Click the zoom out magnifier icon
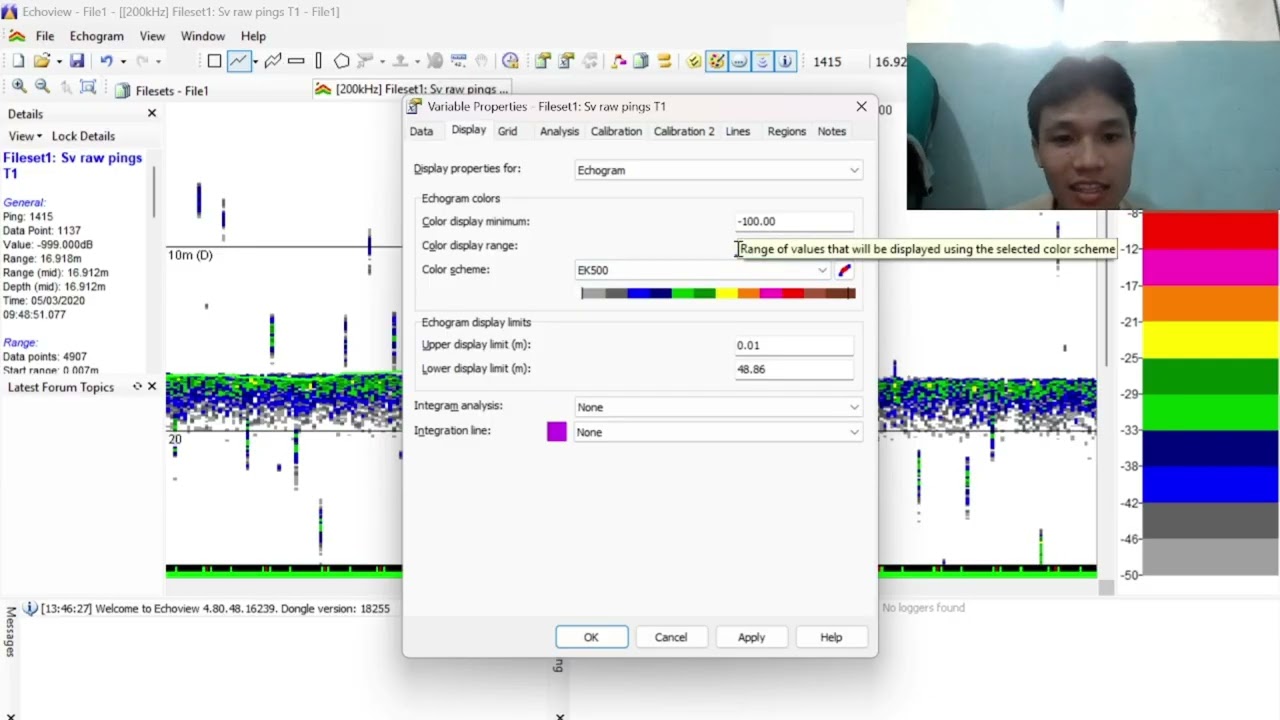1280x720 pixels. click(x=42, y=87)
